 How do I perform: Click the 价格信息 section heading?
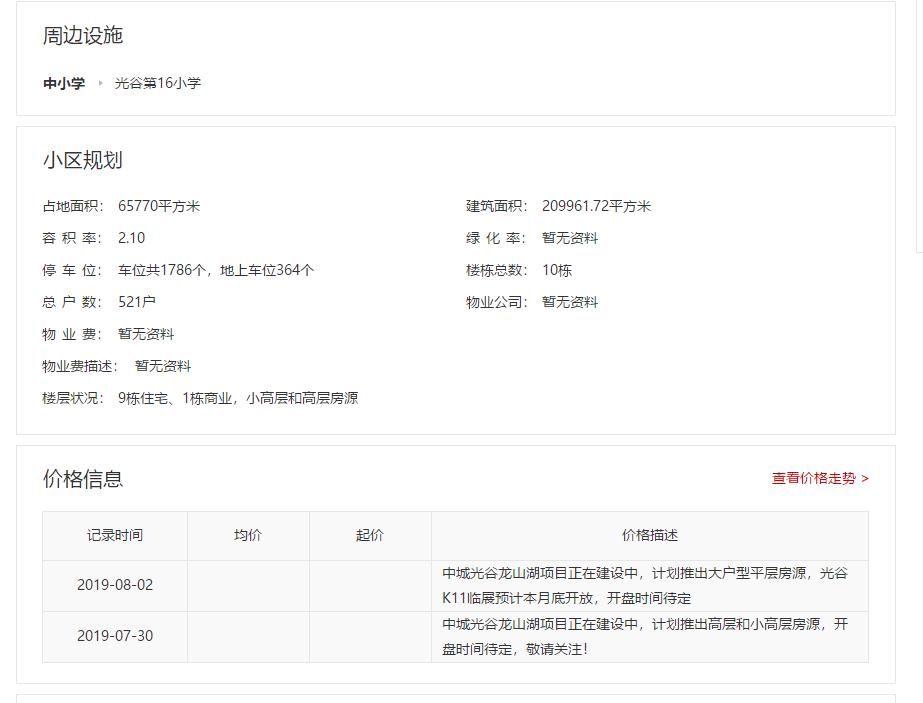click(81, 478)
